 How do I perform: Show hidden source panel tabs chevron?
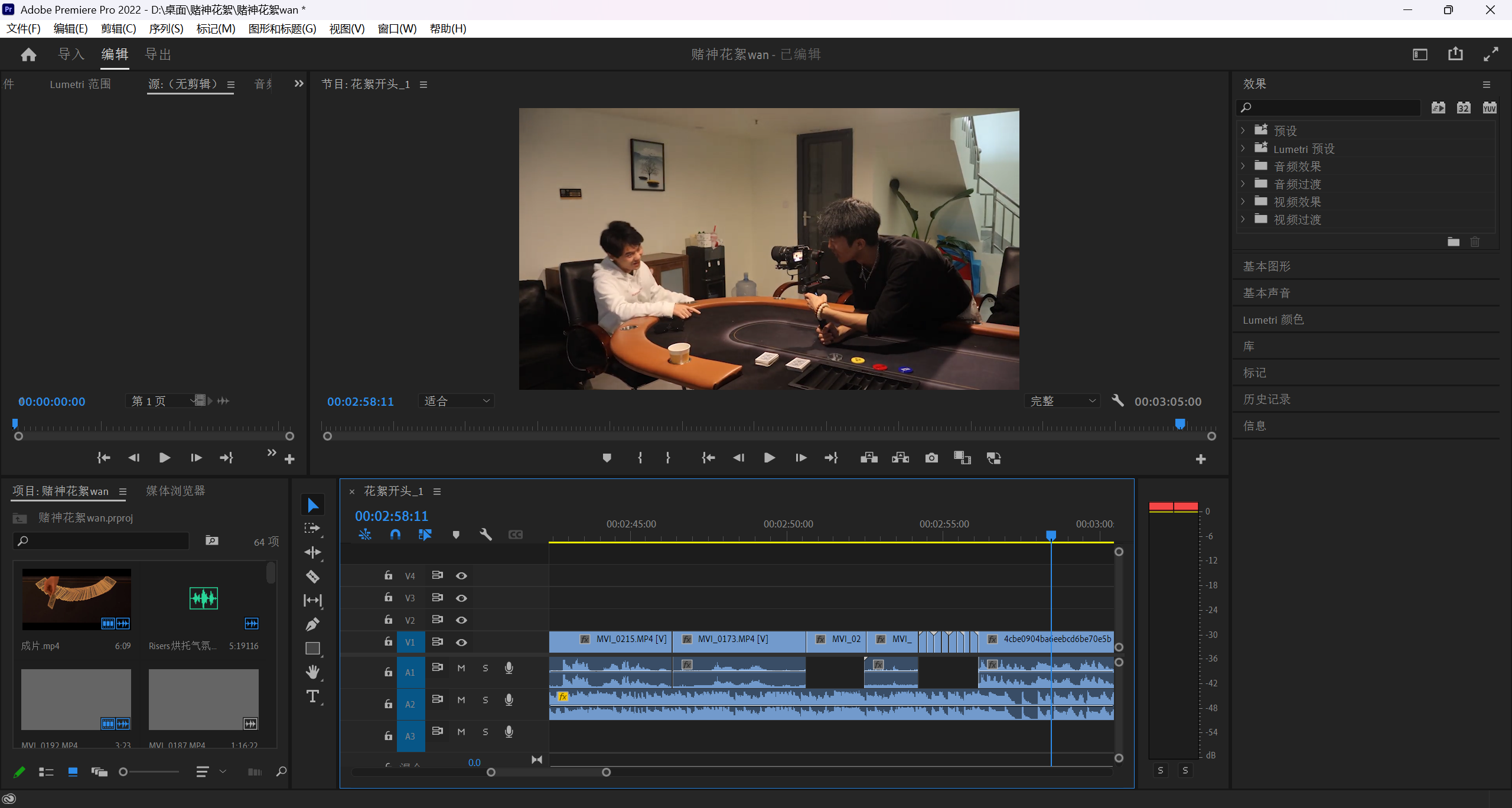[299, 84]
